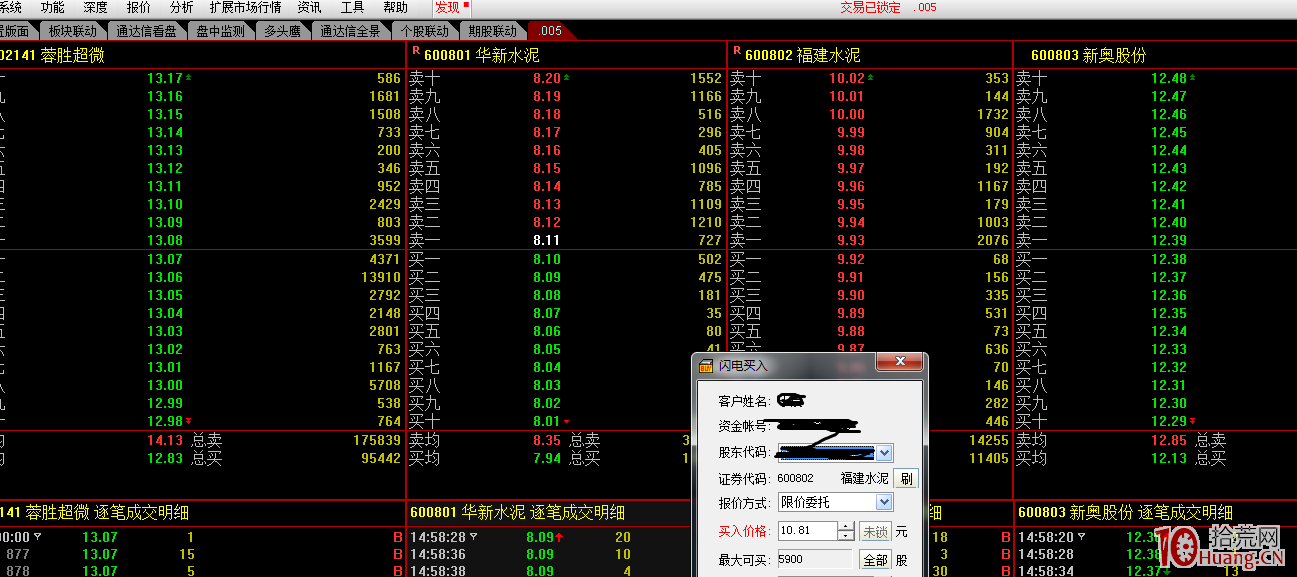The image size is (1297, 577).
Task: Switch to the 多头鹰 tab
Action: pos(283,31)
